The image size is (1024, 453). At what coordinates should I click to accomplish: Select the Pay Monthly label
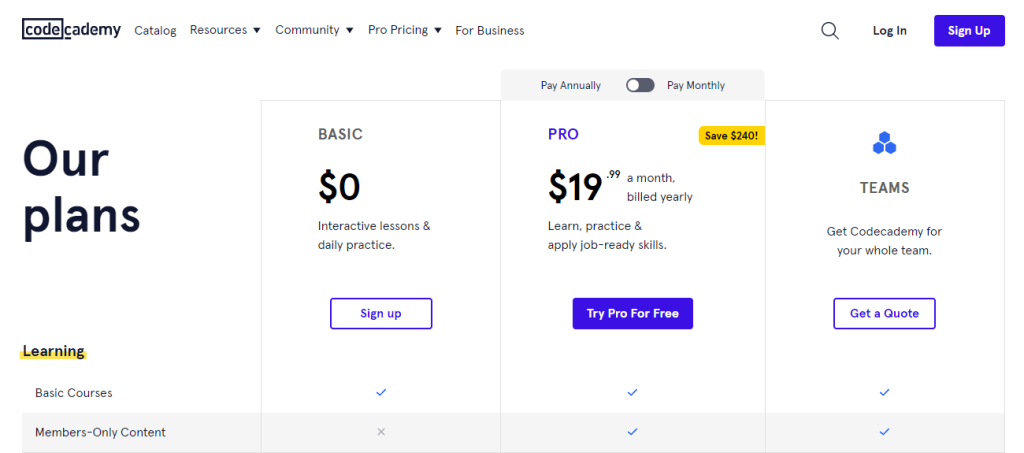coord(696,85)
